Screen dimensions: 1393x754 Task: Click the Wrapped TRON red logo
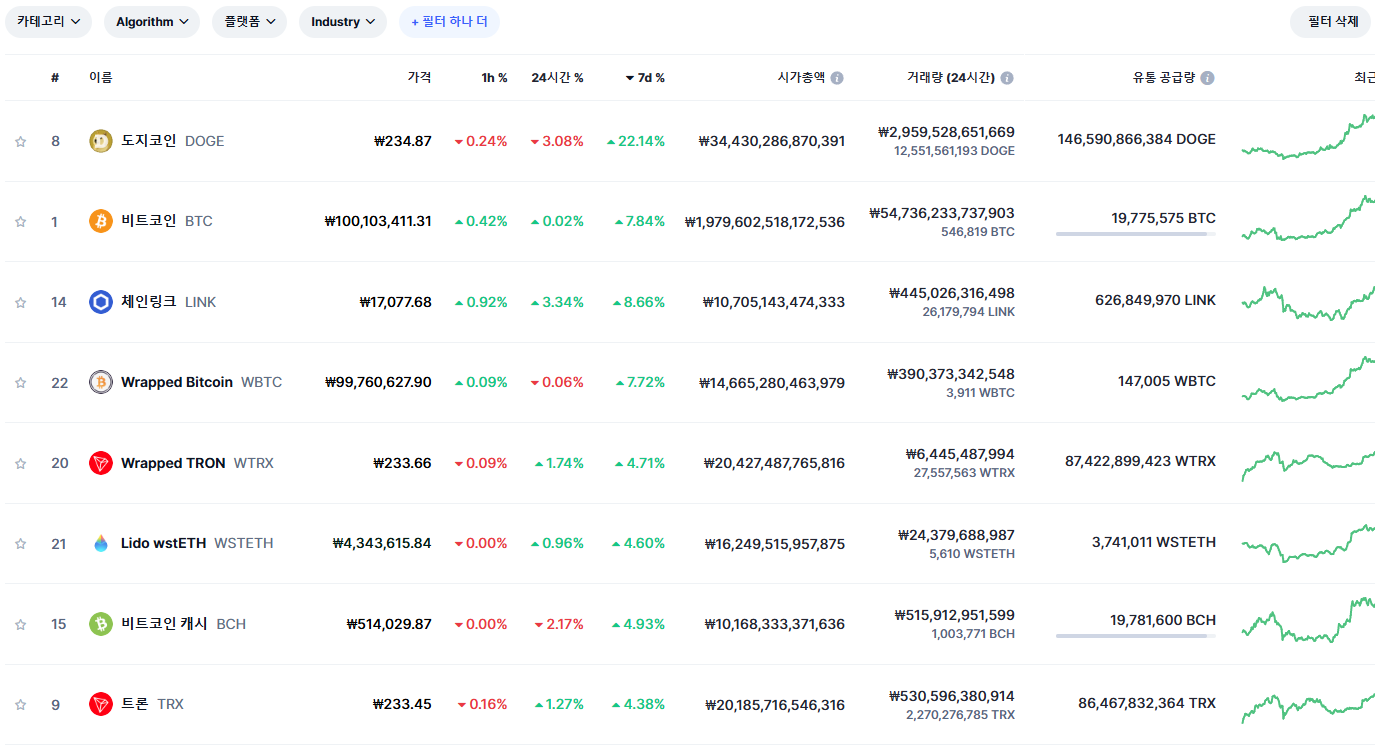101,463
